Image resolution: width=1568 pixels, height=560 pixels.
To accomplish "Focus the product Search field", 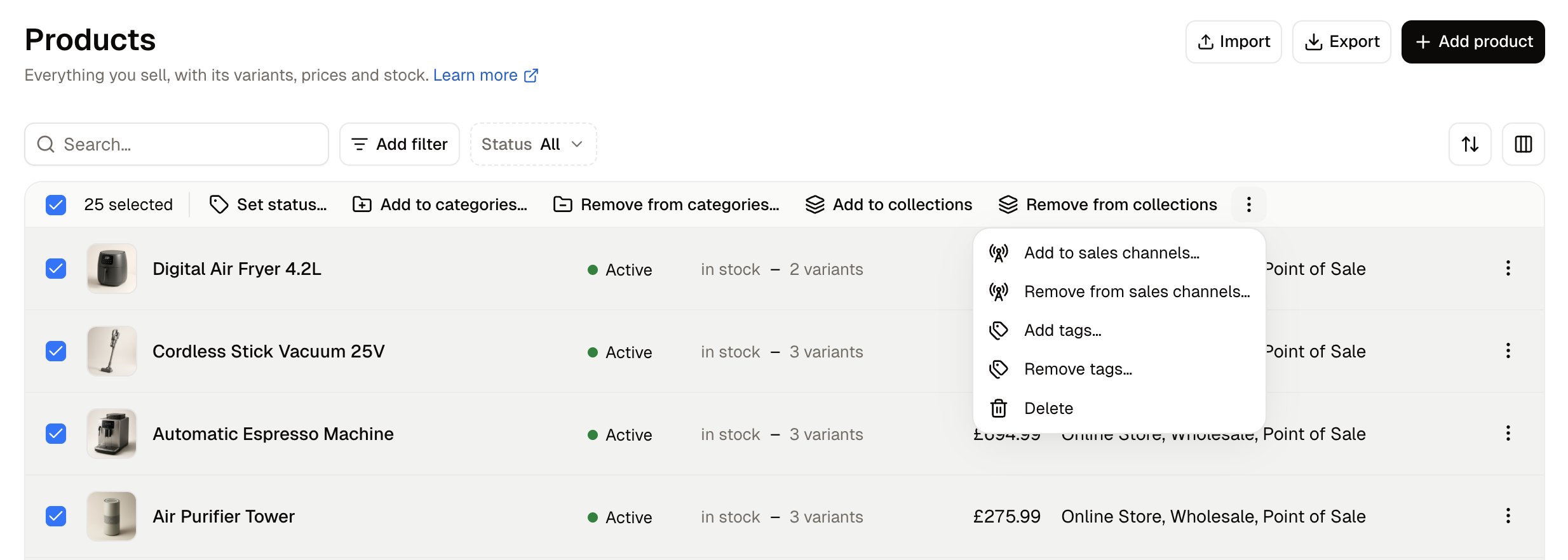I will [x=177, y=144].
